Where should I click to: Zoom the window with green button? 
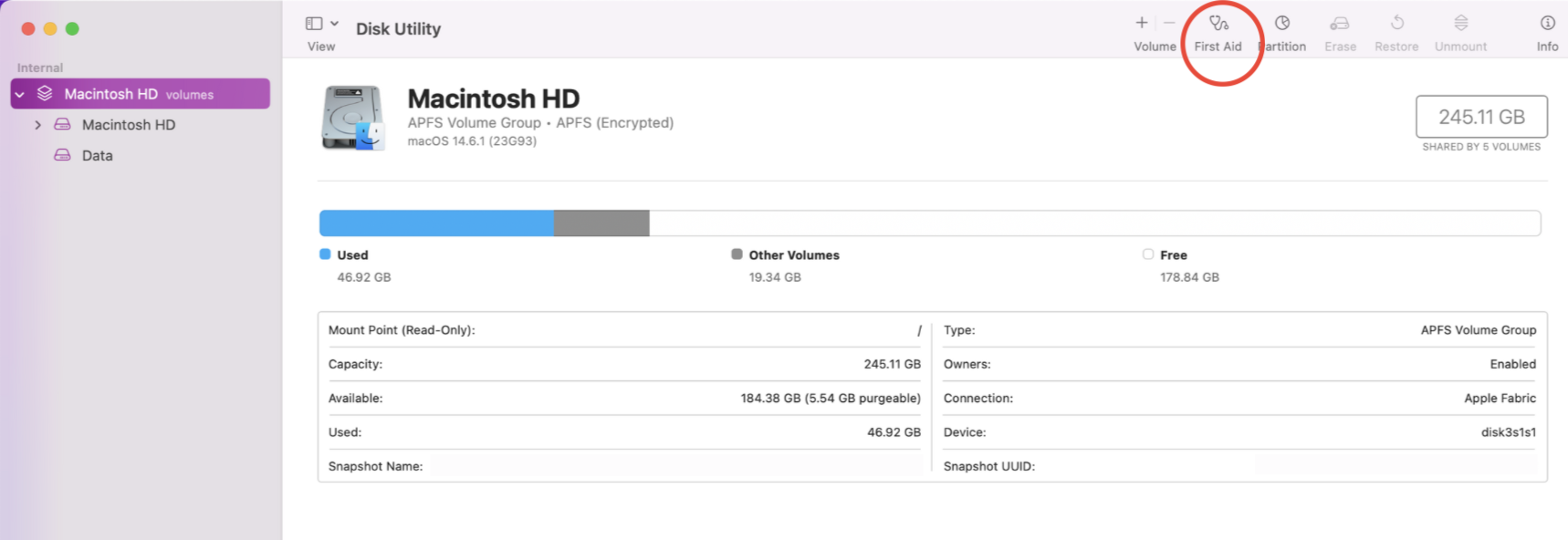(72, 29)
